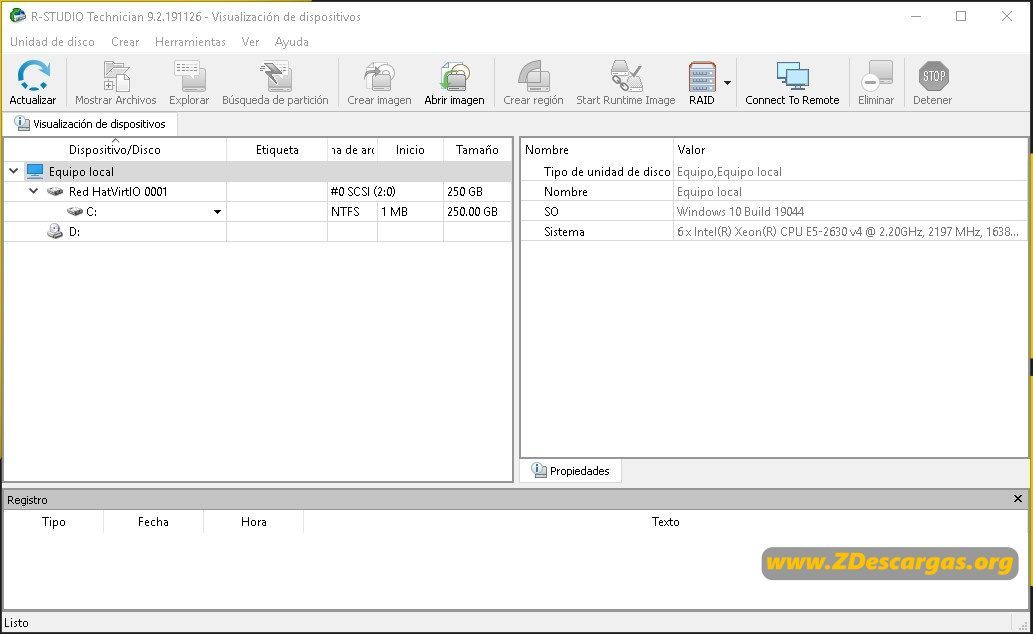Select the D: drive row

(x=258, y=231)
